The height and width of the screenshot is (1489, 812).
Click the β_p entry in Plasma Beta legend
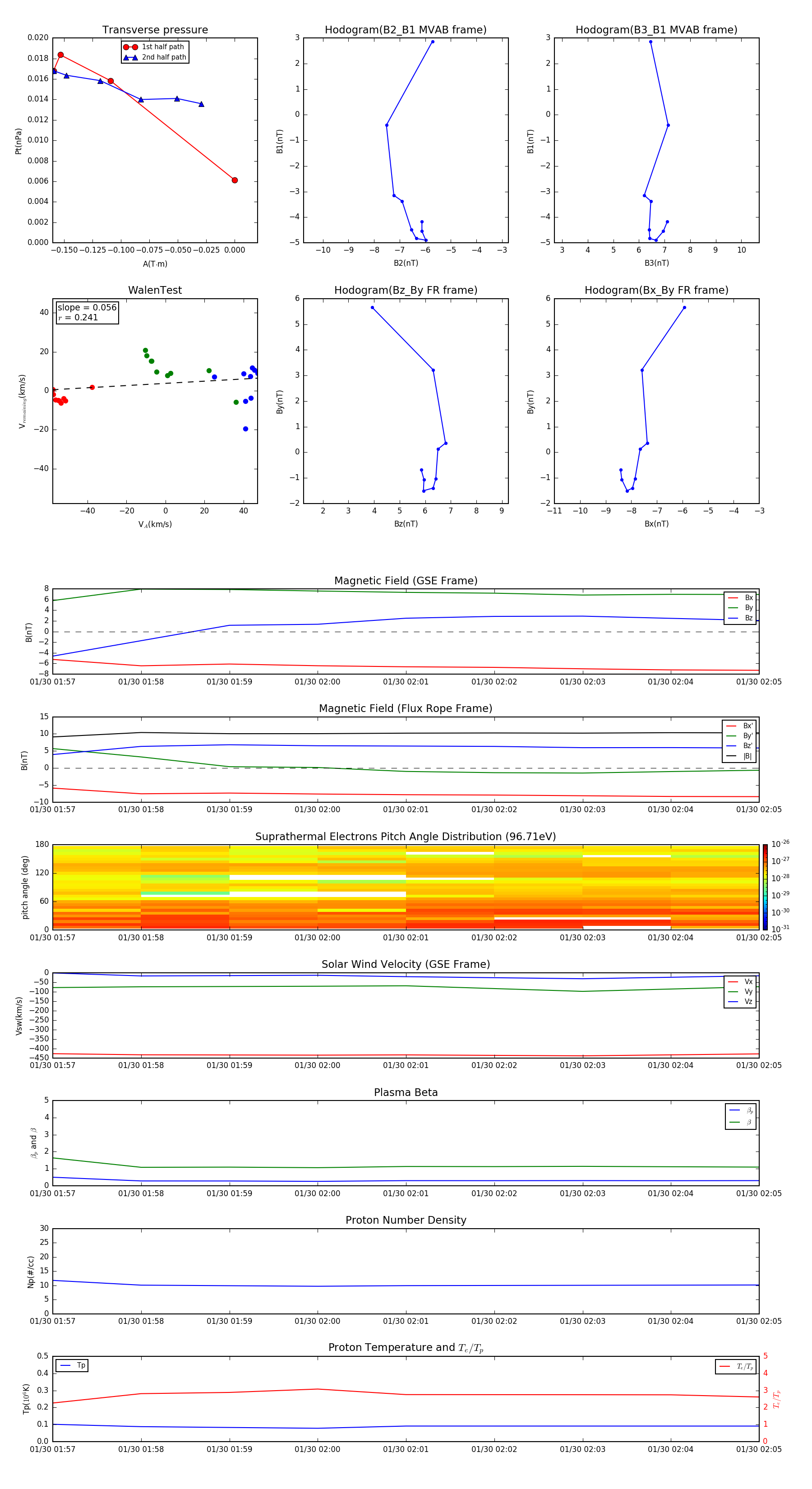point(741,1110)
